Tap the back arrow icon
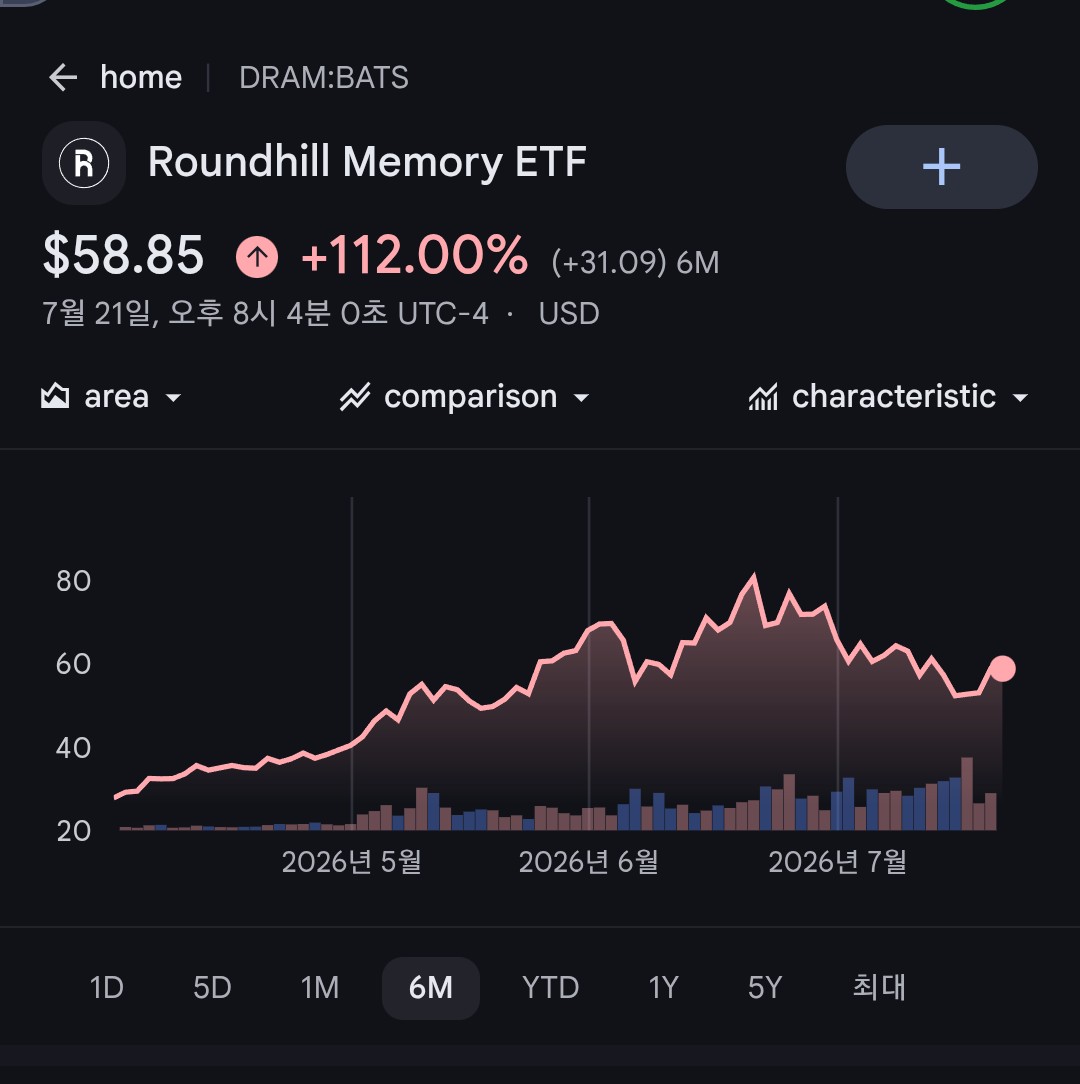 pos(63,77)
